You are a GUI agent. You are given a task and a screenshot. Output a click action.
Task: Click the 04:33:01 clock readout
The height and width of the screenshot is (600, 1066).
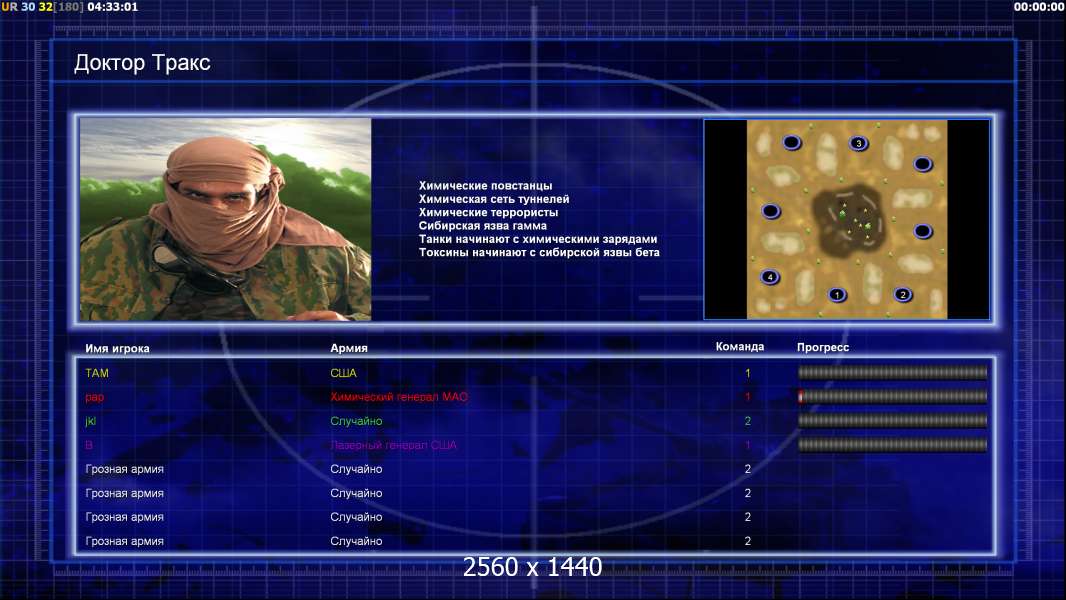[x=113, y=7]
